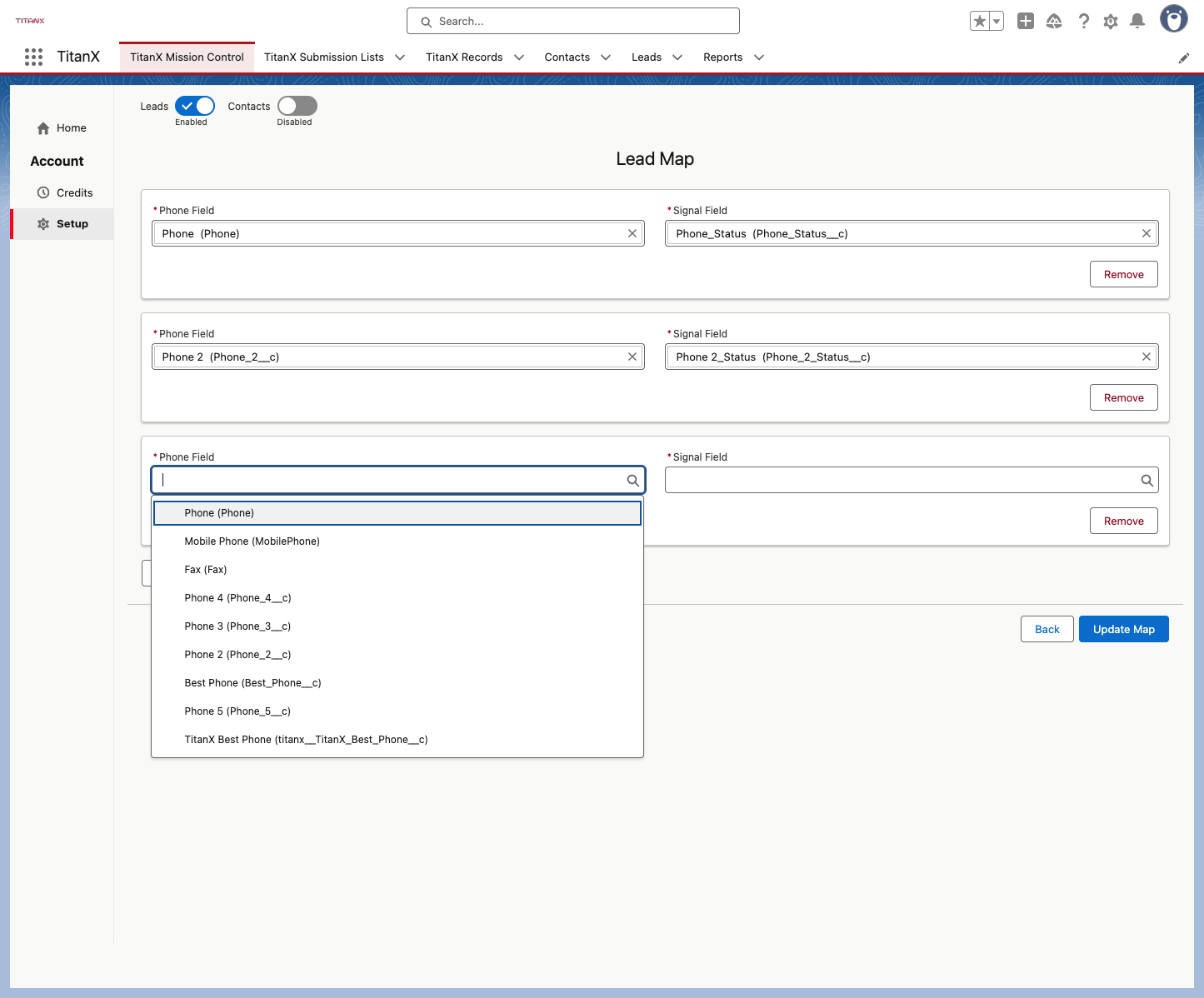
Task: Open the Home sidebar item
Action: pos(62,128)
